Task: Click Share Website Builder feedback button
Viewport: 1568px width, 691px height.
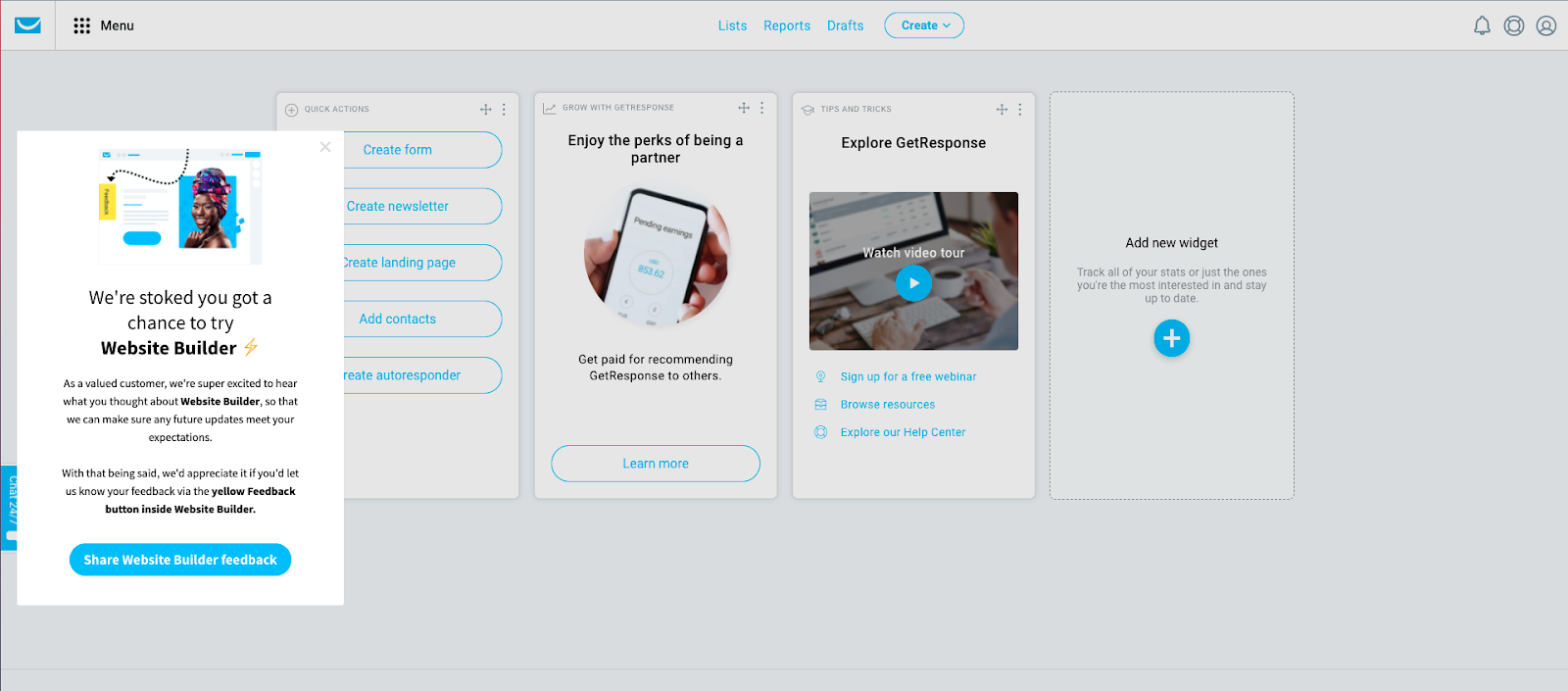Action: click(180, 560)
